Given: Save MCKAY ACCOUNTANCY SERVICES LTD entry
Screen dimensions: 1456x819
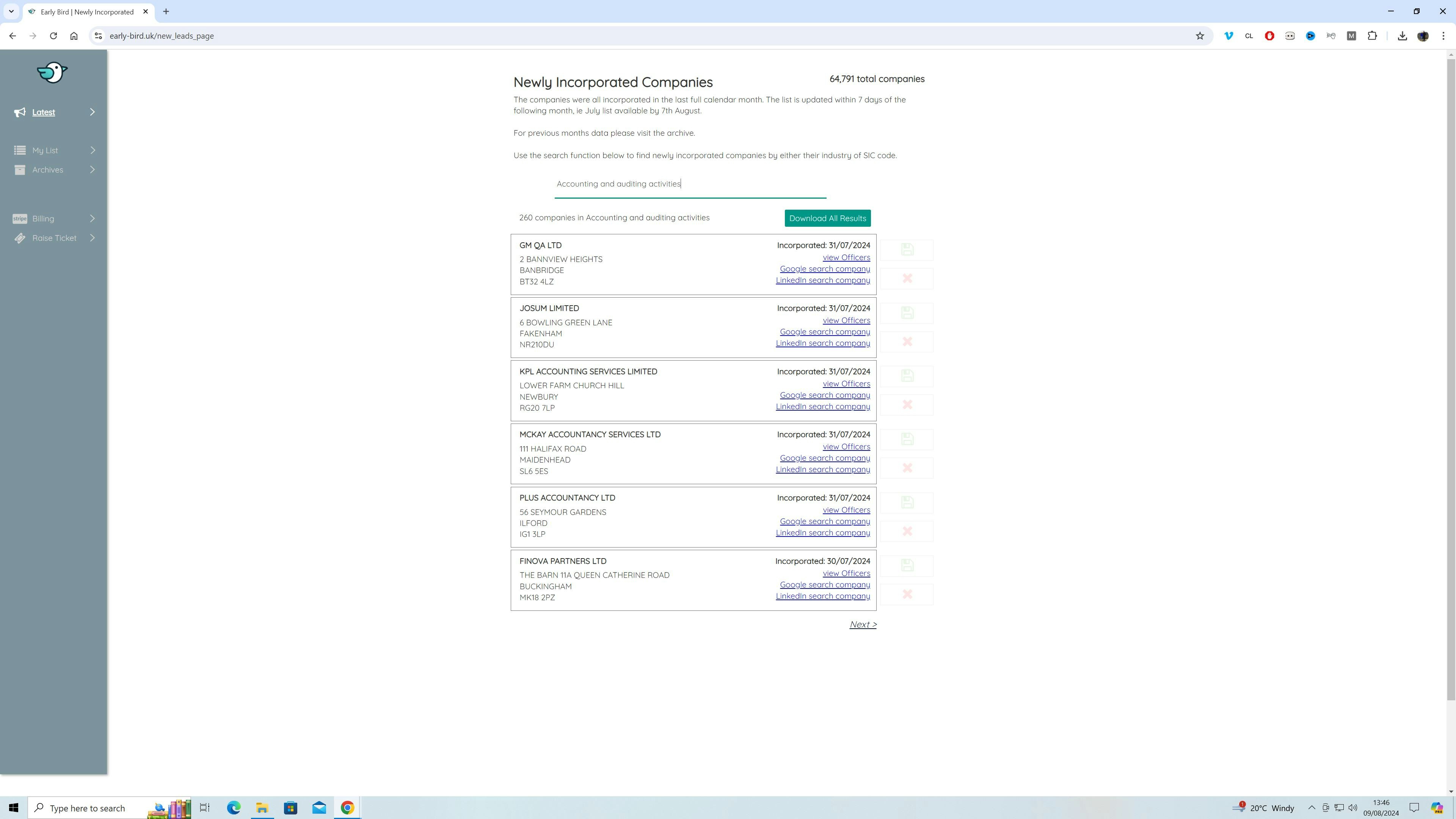Looking at the screenshot, I should 907,439.
